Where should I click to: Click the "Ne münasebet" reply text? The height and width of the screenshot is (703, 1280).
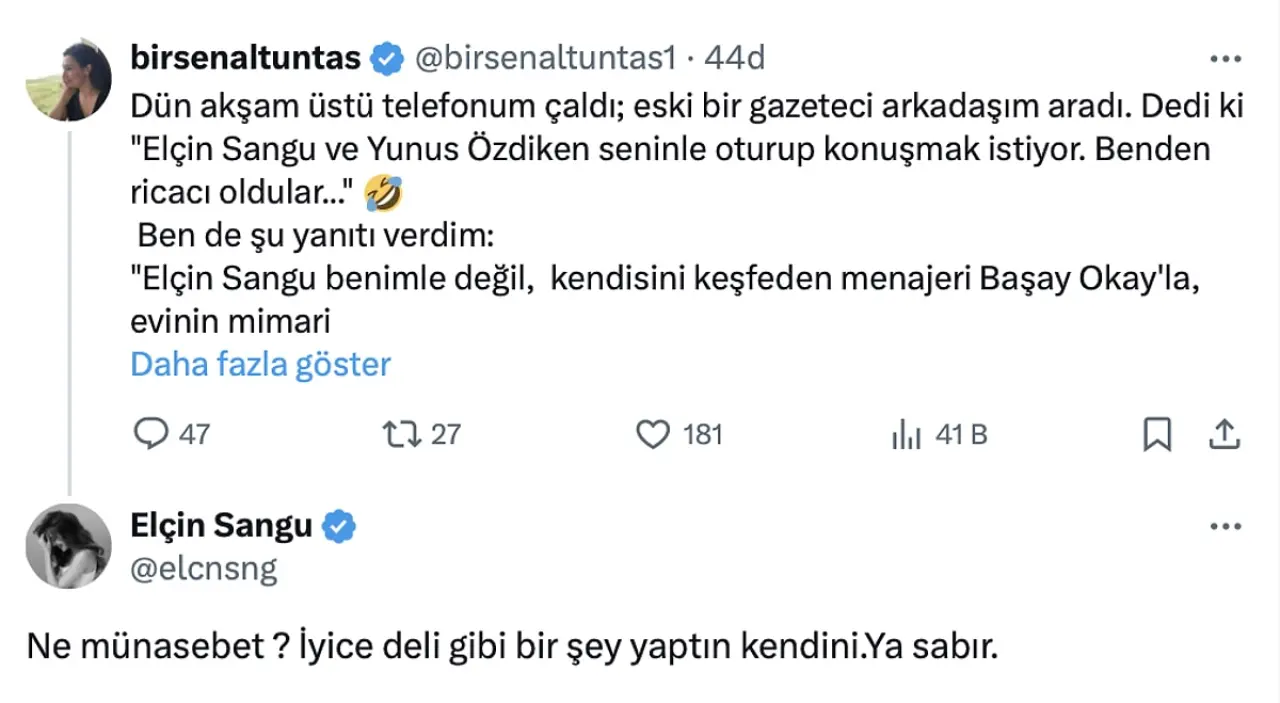click(512, 648)
